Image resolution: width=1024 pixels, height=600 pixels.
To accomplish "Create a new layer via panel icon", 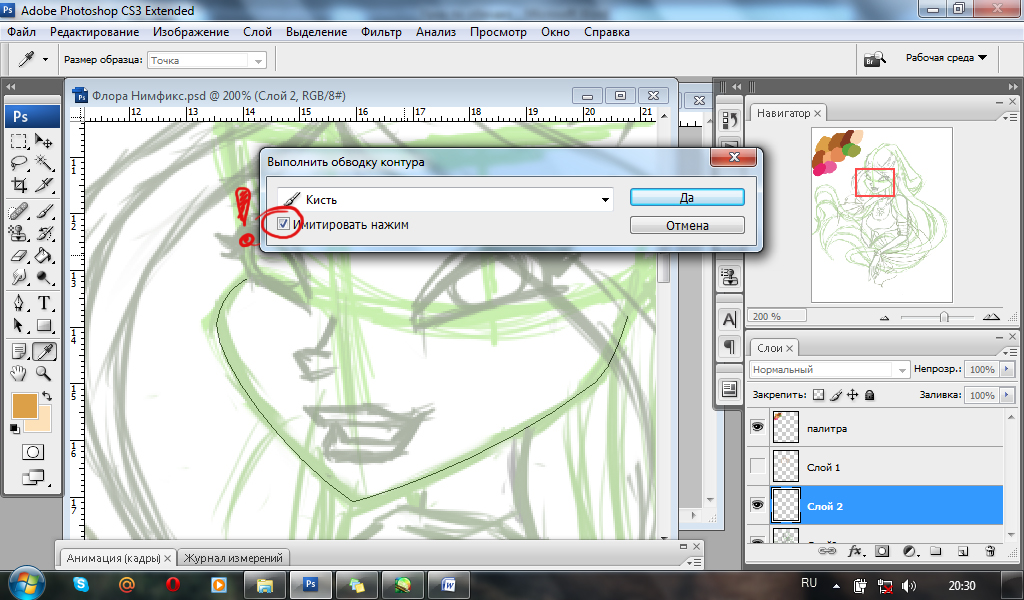I will 961,550.
